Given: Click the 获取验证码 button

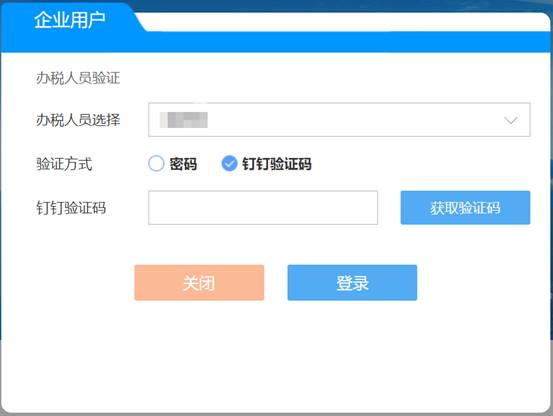Looking at the screenshot, I should click(x=465, y=208).
